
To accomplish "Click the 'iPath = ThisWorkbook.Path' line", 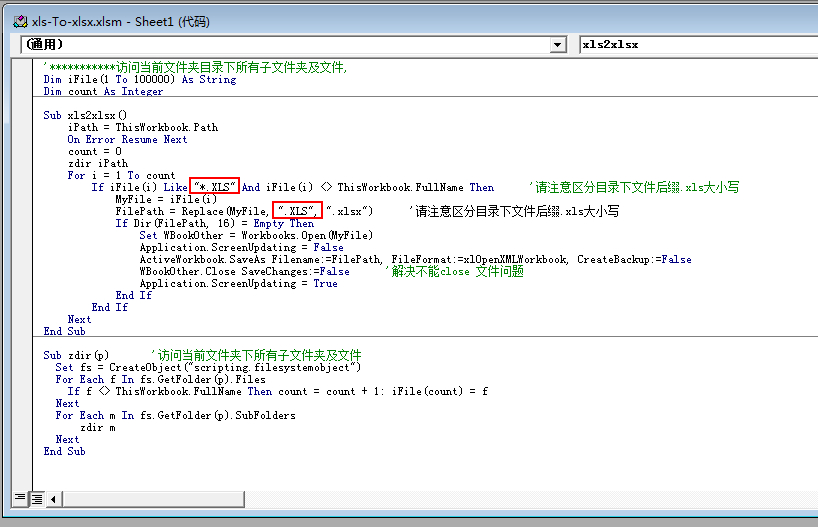I will point(143,127).
